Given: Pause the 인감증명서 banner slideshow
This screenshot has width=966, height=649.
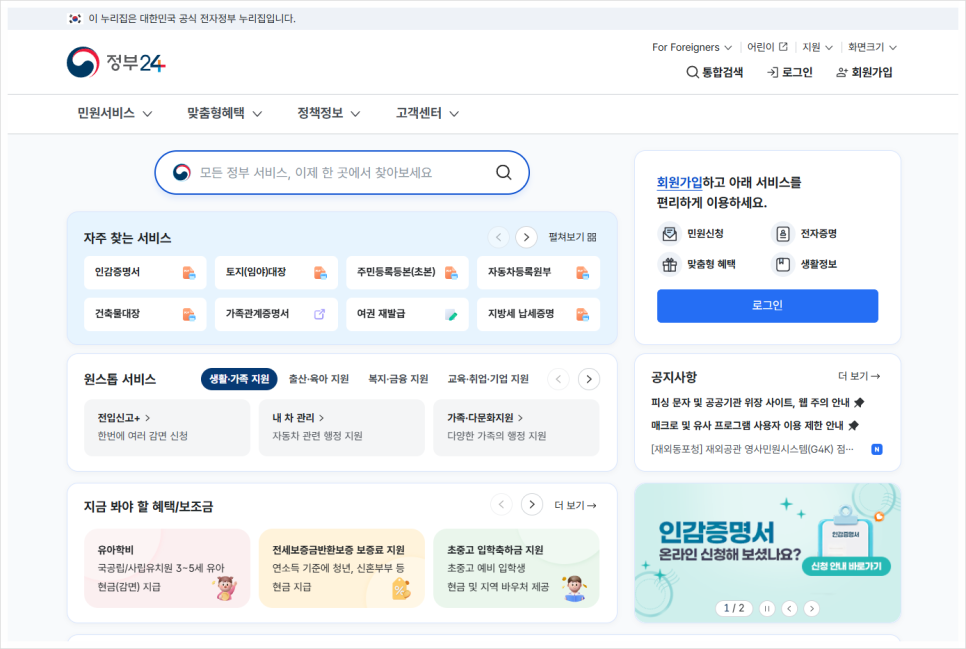Looking at the screenshot, I should 766,608.
